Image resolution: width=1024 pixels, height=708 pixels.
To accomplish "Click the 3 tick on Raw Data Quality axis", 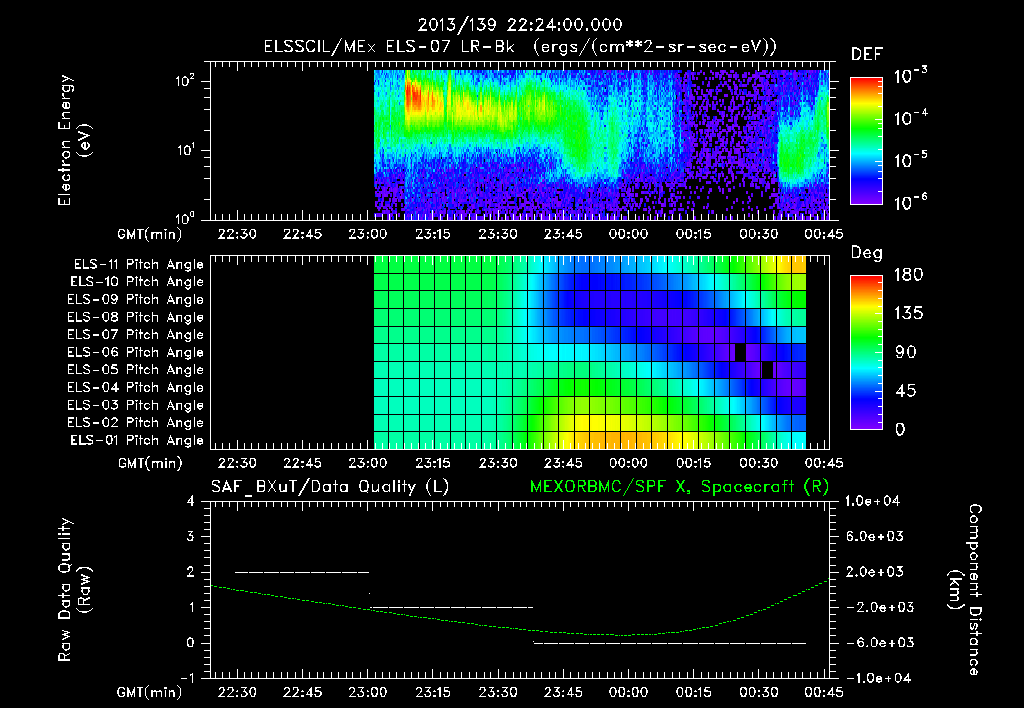I will [190, 536].
